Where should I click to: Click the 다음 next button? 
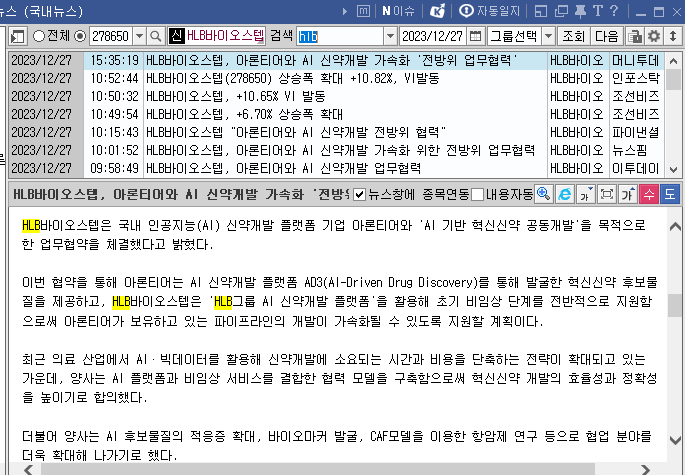607,36
